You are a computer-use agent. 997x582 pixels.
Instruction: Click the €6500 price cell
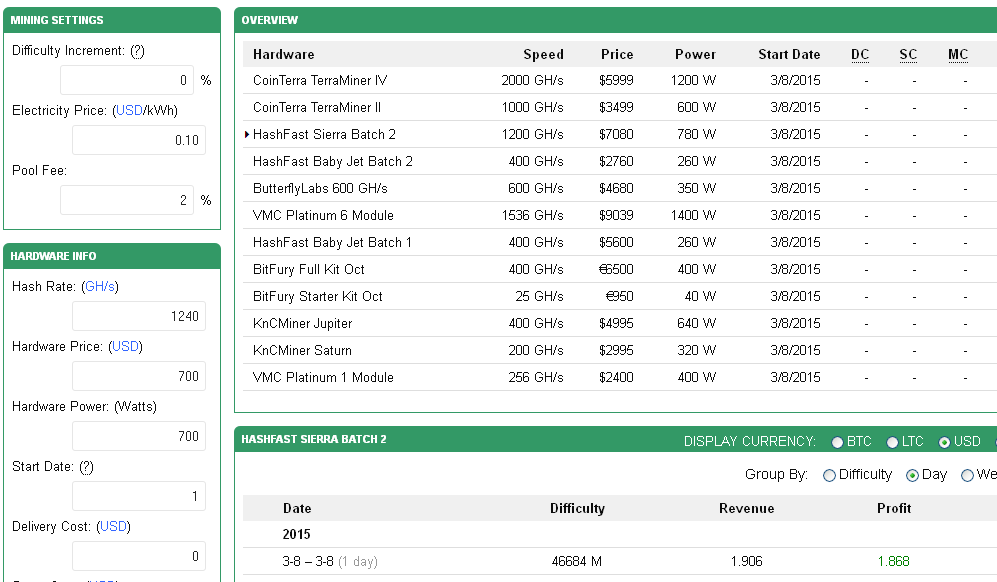click(616, 270)
